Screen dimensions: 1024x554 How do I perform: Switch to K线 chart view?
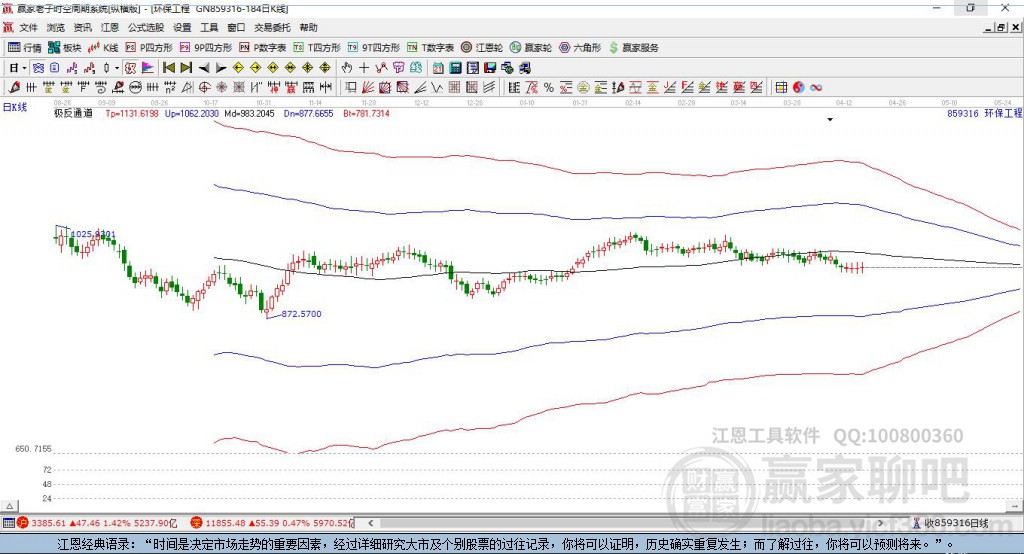coord(103,48)
